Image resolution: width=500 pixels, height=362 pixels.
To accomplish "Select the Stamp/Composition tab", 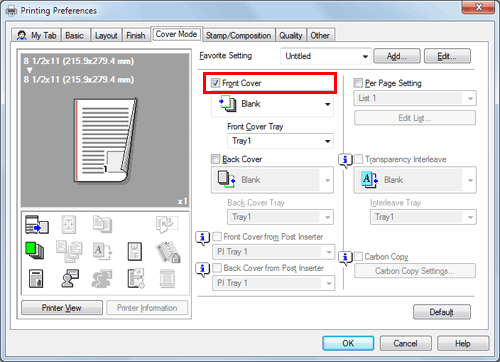I will point(238,35).
